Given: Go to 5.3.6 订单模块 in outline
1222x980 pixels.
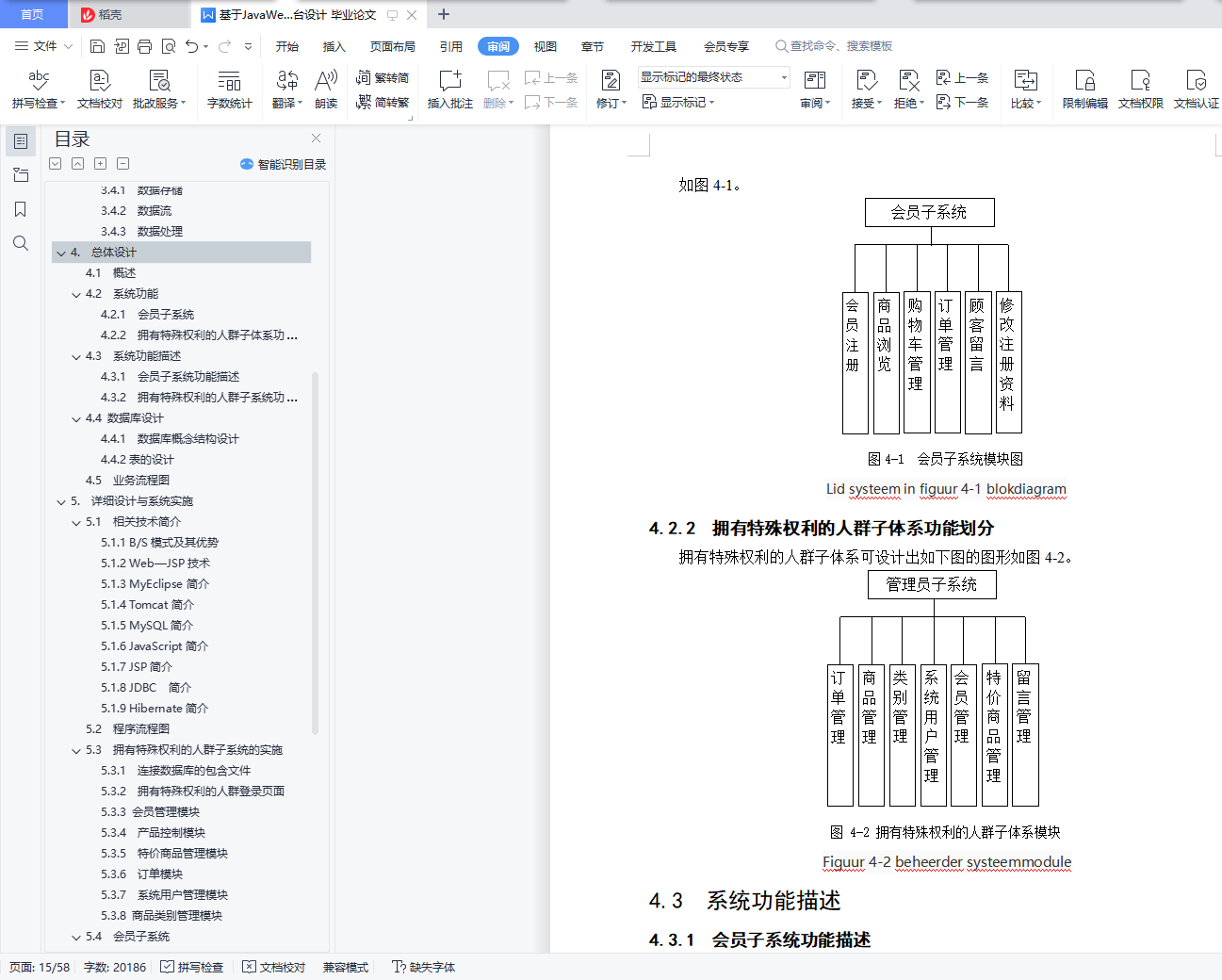Looking at the screenshot, I should click(x=141, y=874).
